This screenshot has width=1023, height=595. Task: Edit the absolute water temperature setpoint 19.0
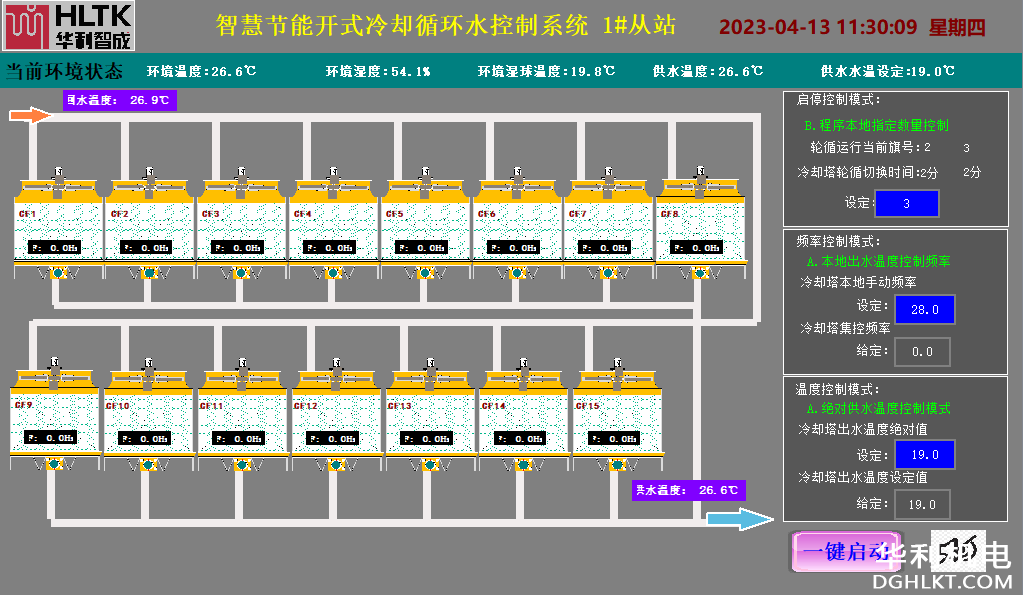(x=924, y=455)
